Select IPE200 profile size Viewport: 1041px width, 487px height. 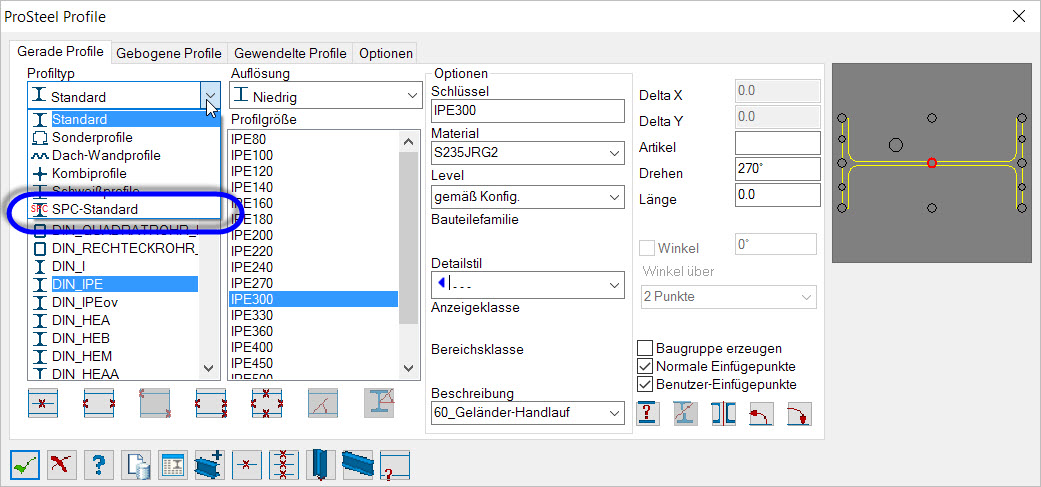click(x=313, y=235)
